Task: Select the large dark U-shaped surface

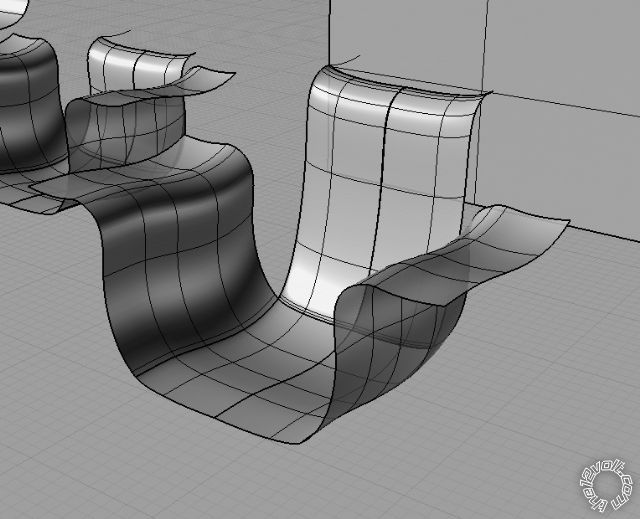Action: click(180, 261)
